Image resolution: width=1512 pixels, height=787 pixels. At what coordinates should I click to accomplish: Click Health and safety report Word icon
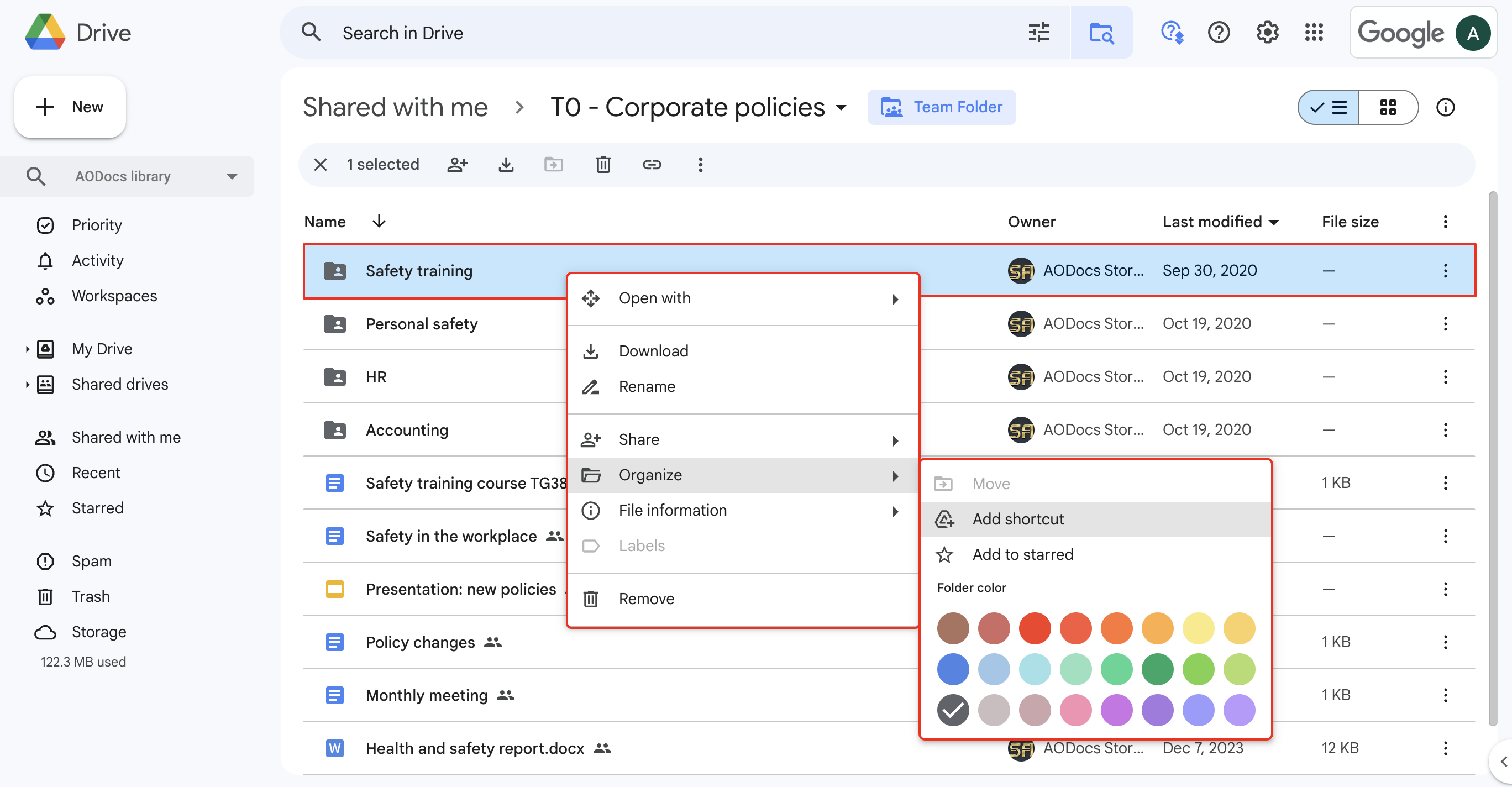tap(334, 748)
